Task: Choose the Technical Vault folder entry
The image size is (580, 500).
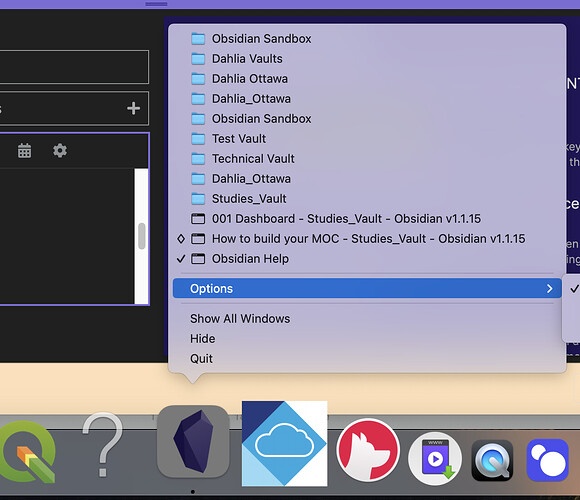Action: [x=367, y=159]
